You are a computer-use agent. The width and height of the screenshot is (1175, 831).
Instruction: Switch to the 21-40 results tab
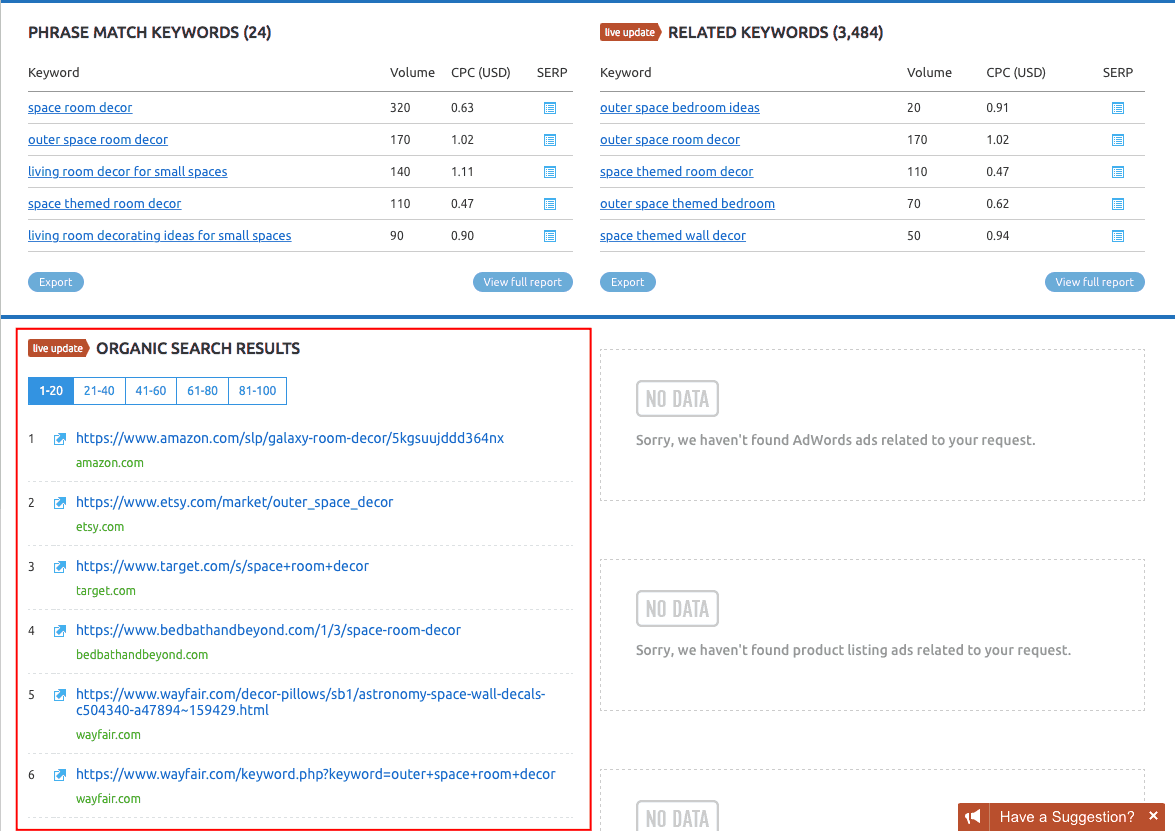[x=98, y=391]
